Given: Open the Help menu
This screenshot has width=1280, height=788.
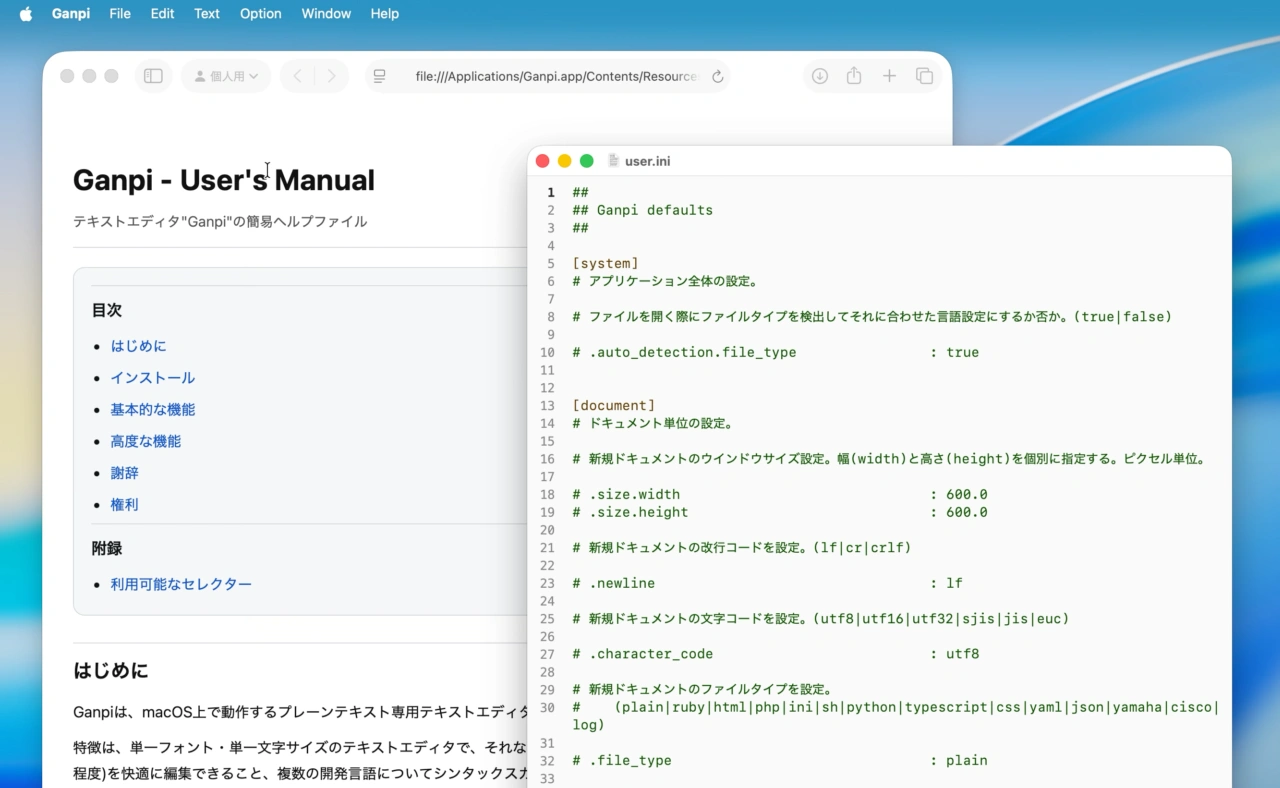Looking at the screenshot, I should 385,14.
